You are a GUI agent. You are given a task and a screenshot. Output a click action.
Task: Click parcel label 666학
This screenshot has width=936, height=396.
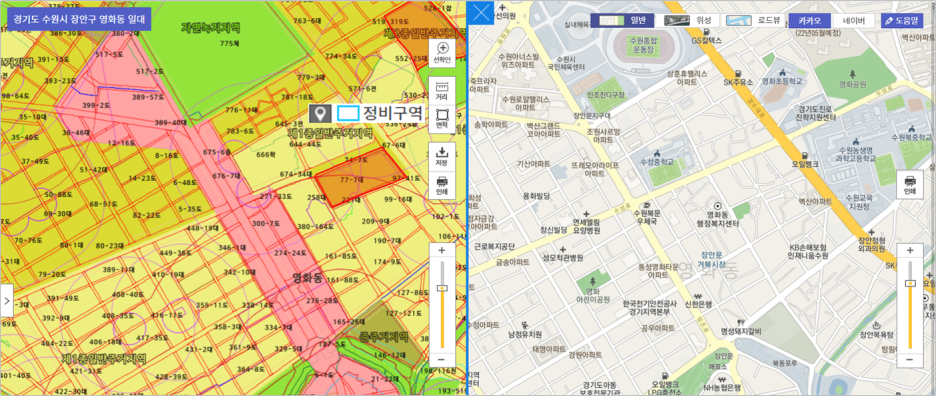click(x=266, y=155)
